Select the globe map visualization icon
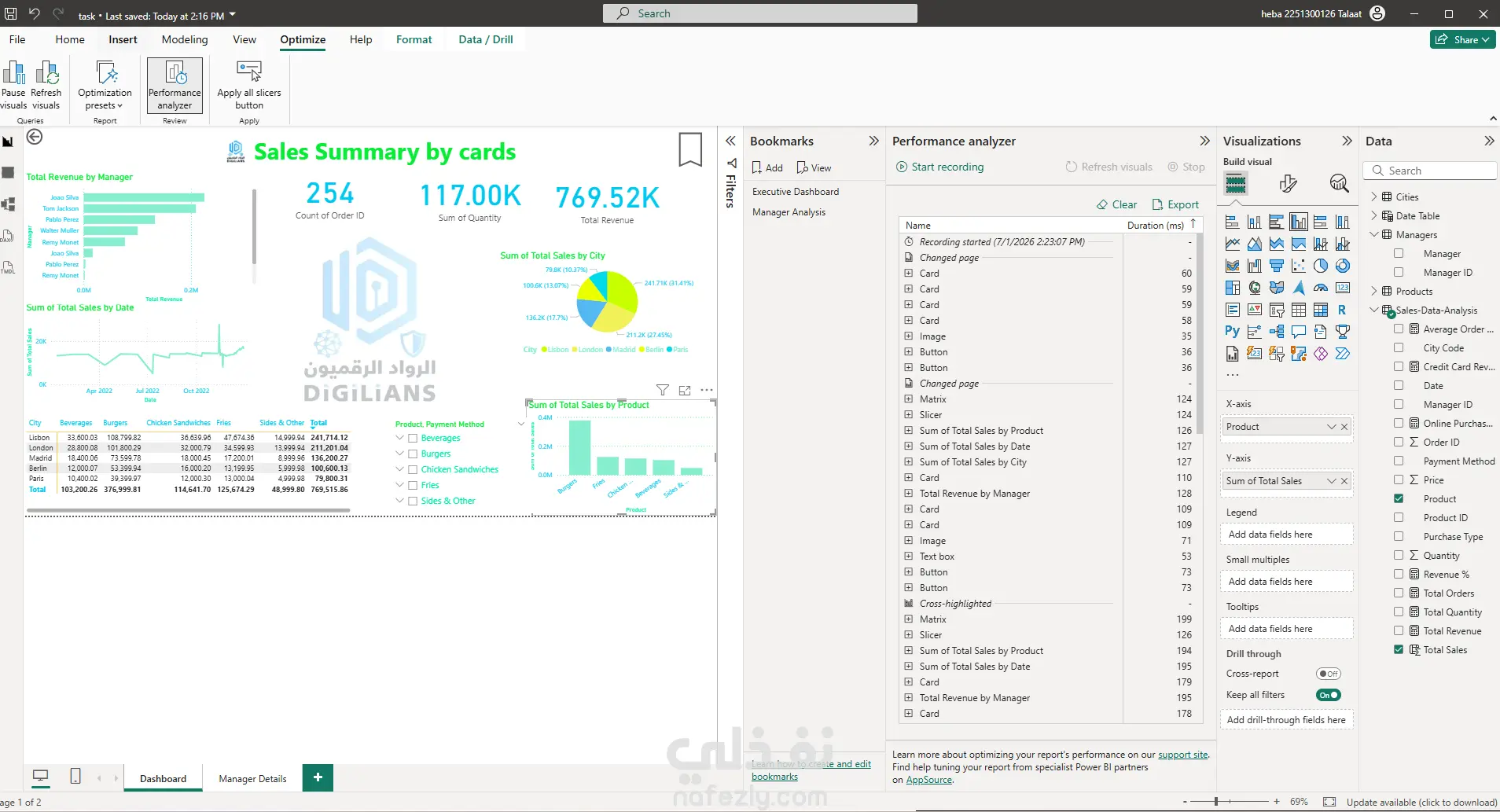Image resolution: width=1500 pixels, height=812 pixels. (1255, 288)
